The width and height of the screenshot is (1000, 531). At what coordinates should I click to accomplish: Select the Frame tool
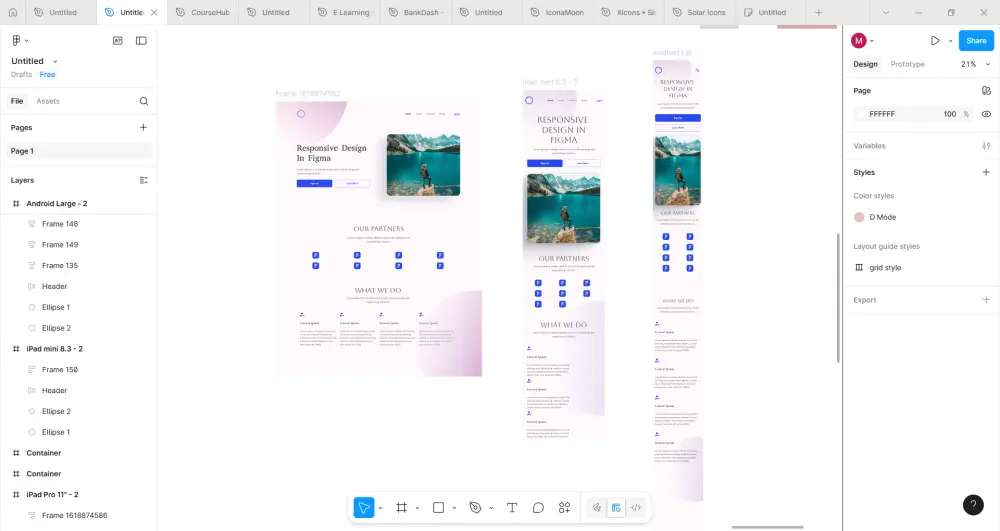tap(401, 507)
